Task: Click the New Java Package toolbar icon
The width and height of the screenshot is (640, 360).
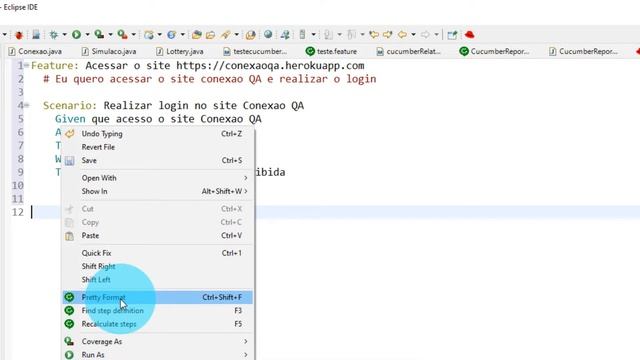Action: click(x=149, y=35)
